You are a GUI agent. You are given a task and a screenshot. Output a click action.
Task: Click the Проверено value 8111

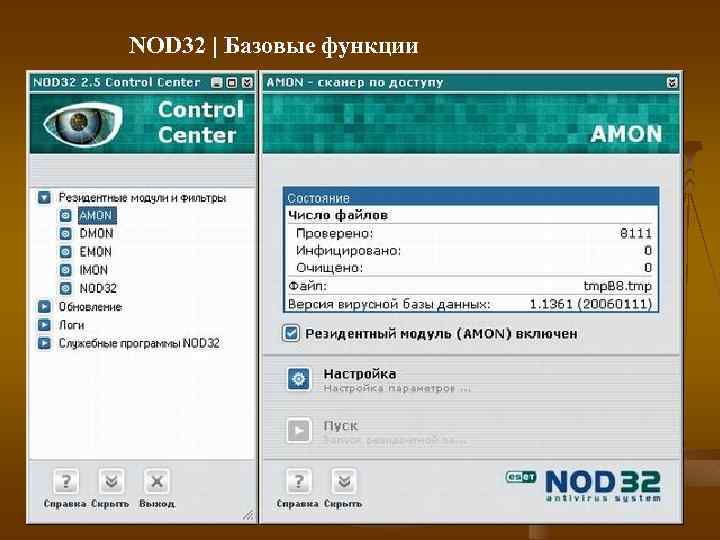pyautogui.click(x=636, y=234)
